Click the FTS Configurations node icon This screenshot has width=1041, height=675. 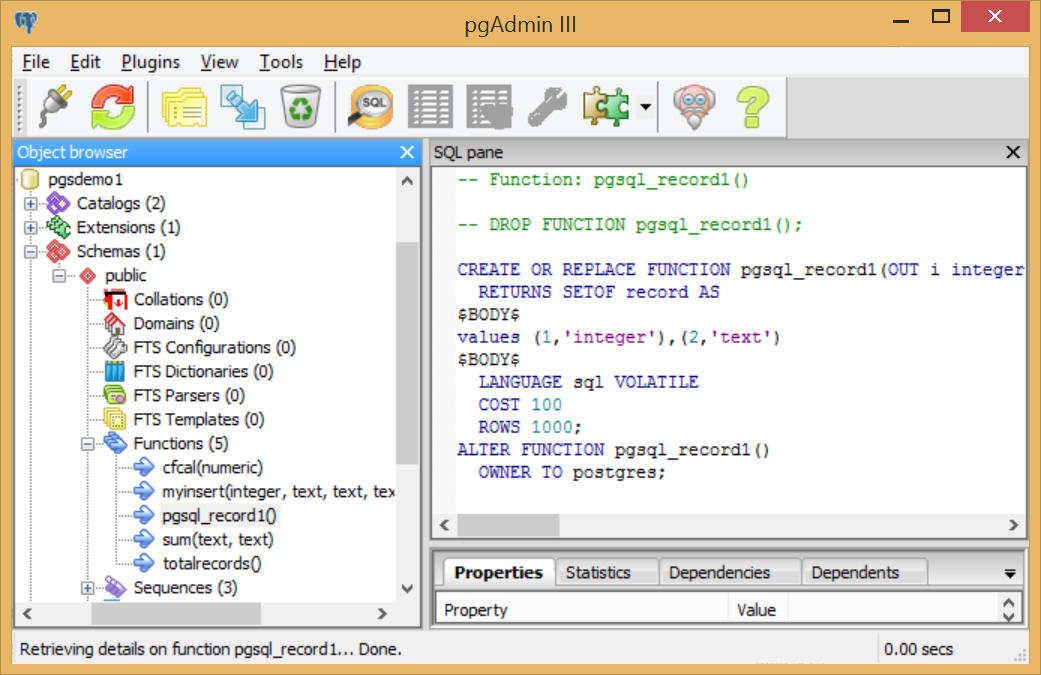pyautogui.click(x=115, y=347)
